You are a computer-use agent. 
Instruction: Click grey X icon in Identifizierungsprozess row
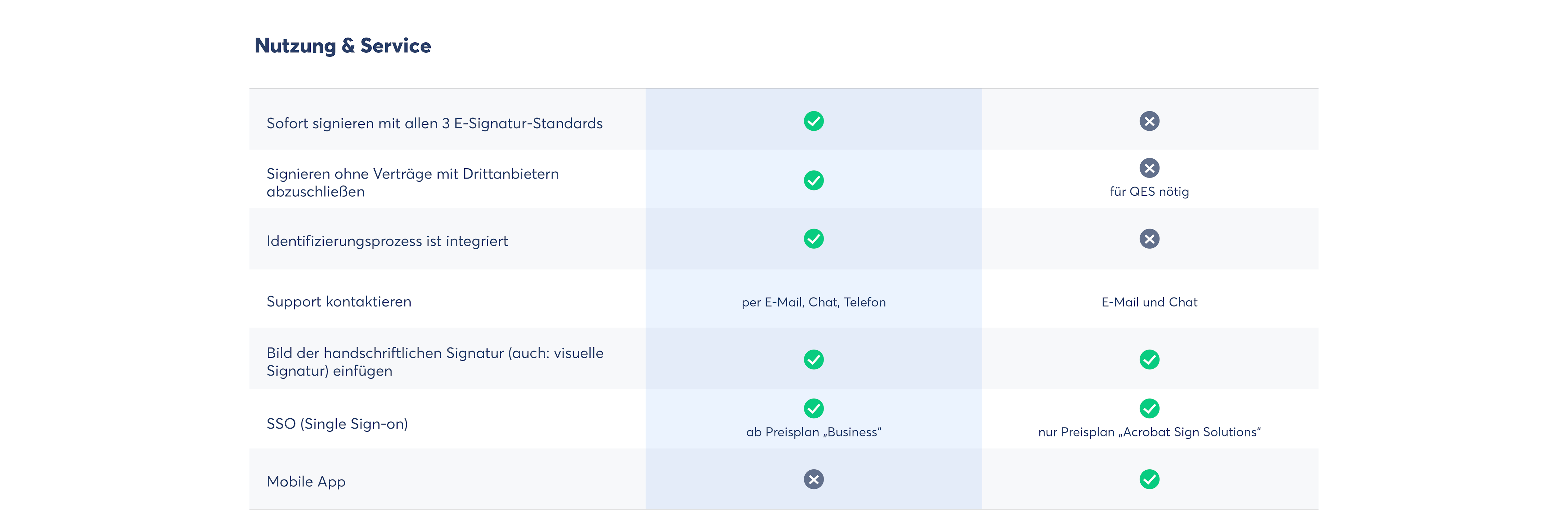(x=1149, y=238)
